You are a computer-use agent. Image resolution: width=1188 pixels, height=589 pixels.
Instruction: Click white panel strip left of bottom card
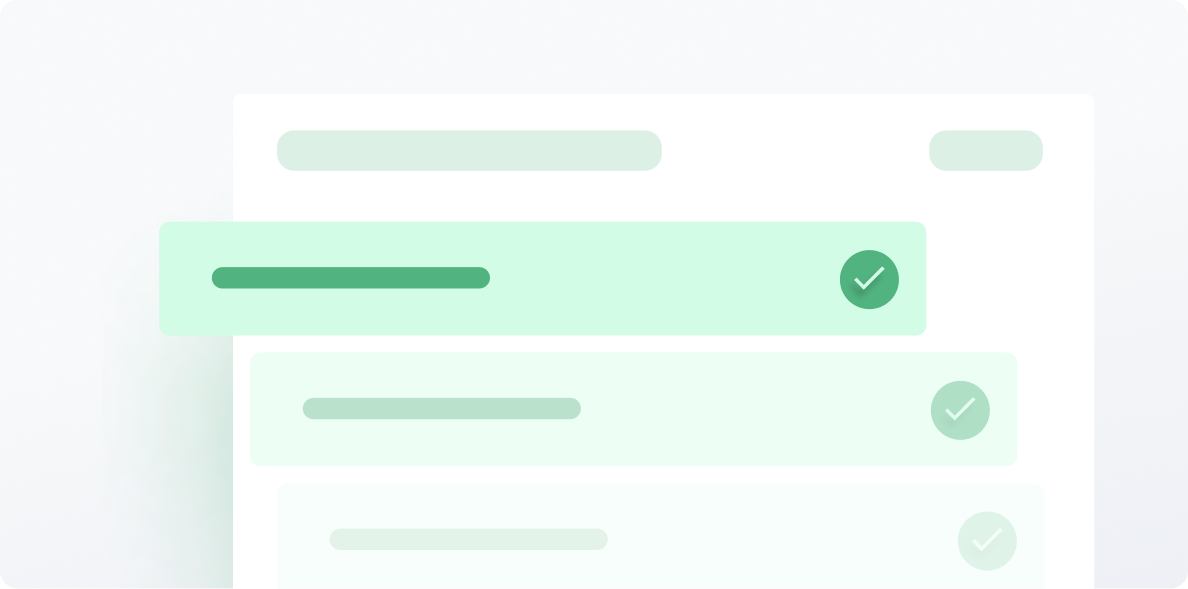(255, 535)
